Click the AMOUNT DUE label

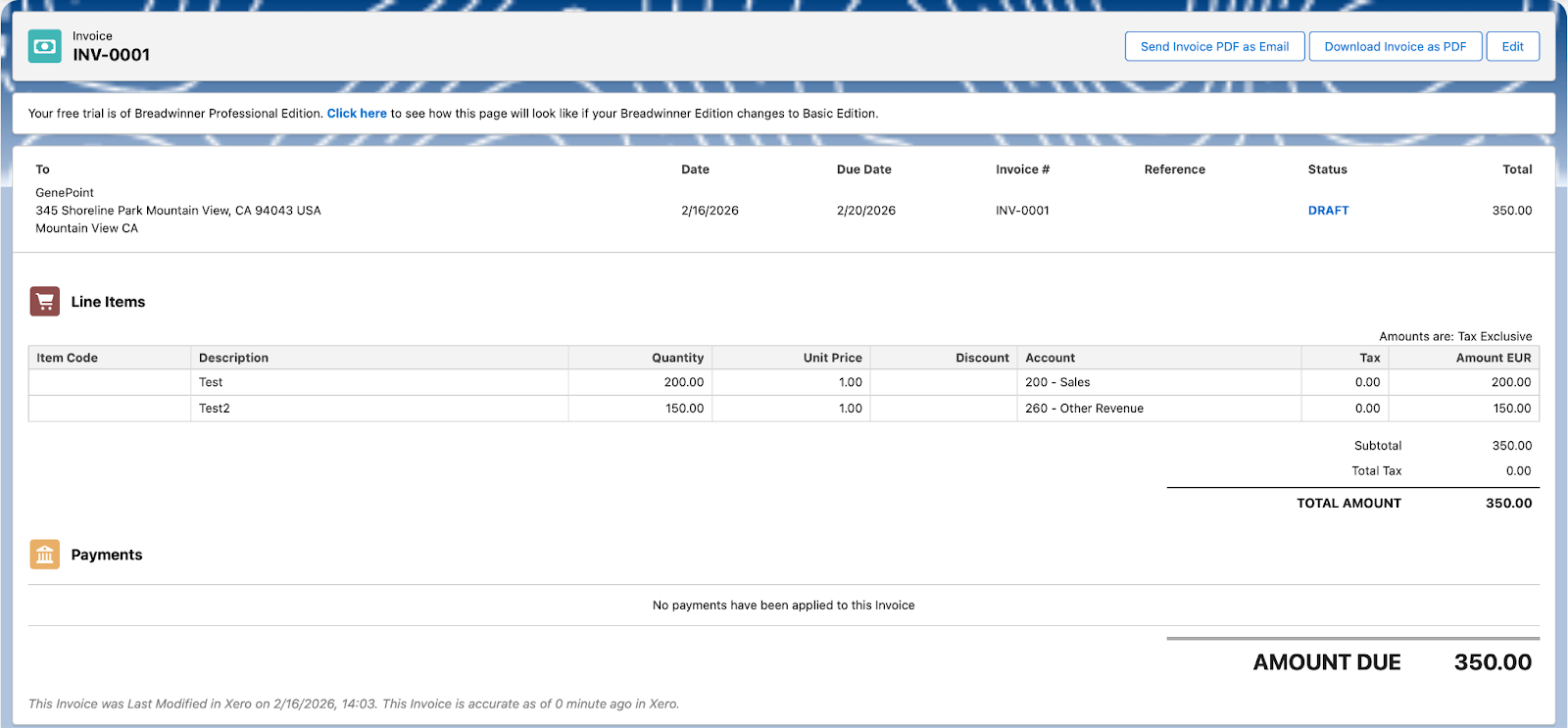coord(1327,662)
